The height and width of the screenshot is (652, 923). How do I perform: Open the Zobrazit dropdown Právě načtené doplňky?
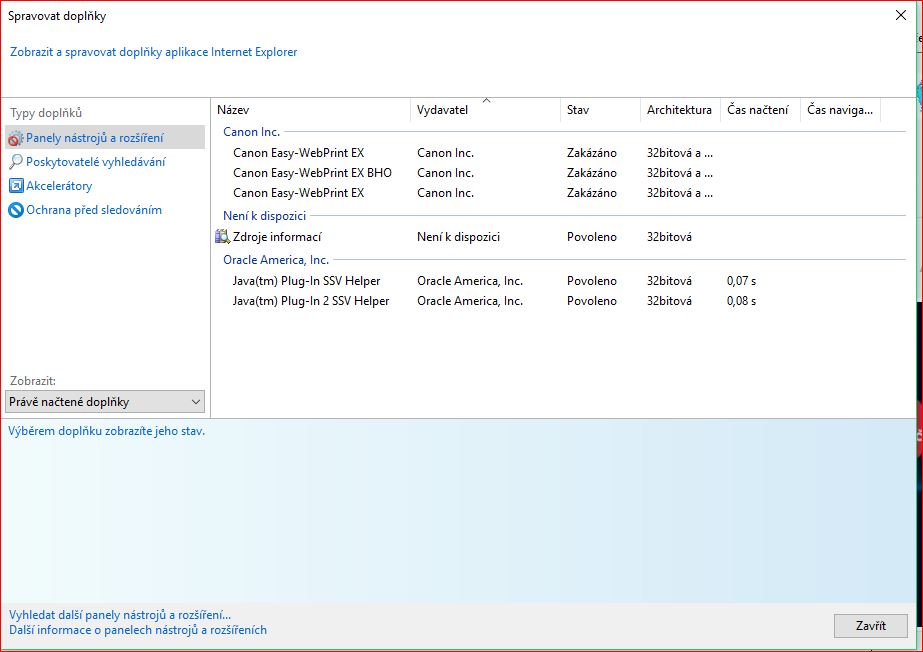click(104, 402)
